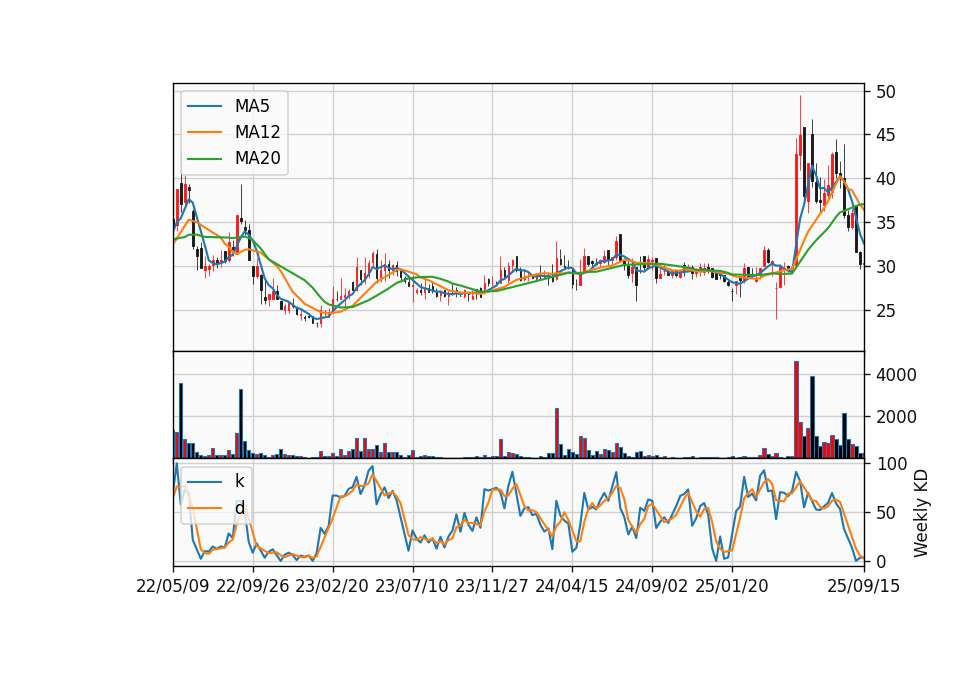Click the 24/04/15 date tick label
The image size is (960, 690).
(x=572, y=586)
